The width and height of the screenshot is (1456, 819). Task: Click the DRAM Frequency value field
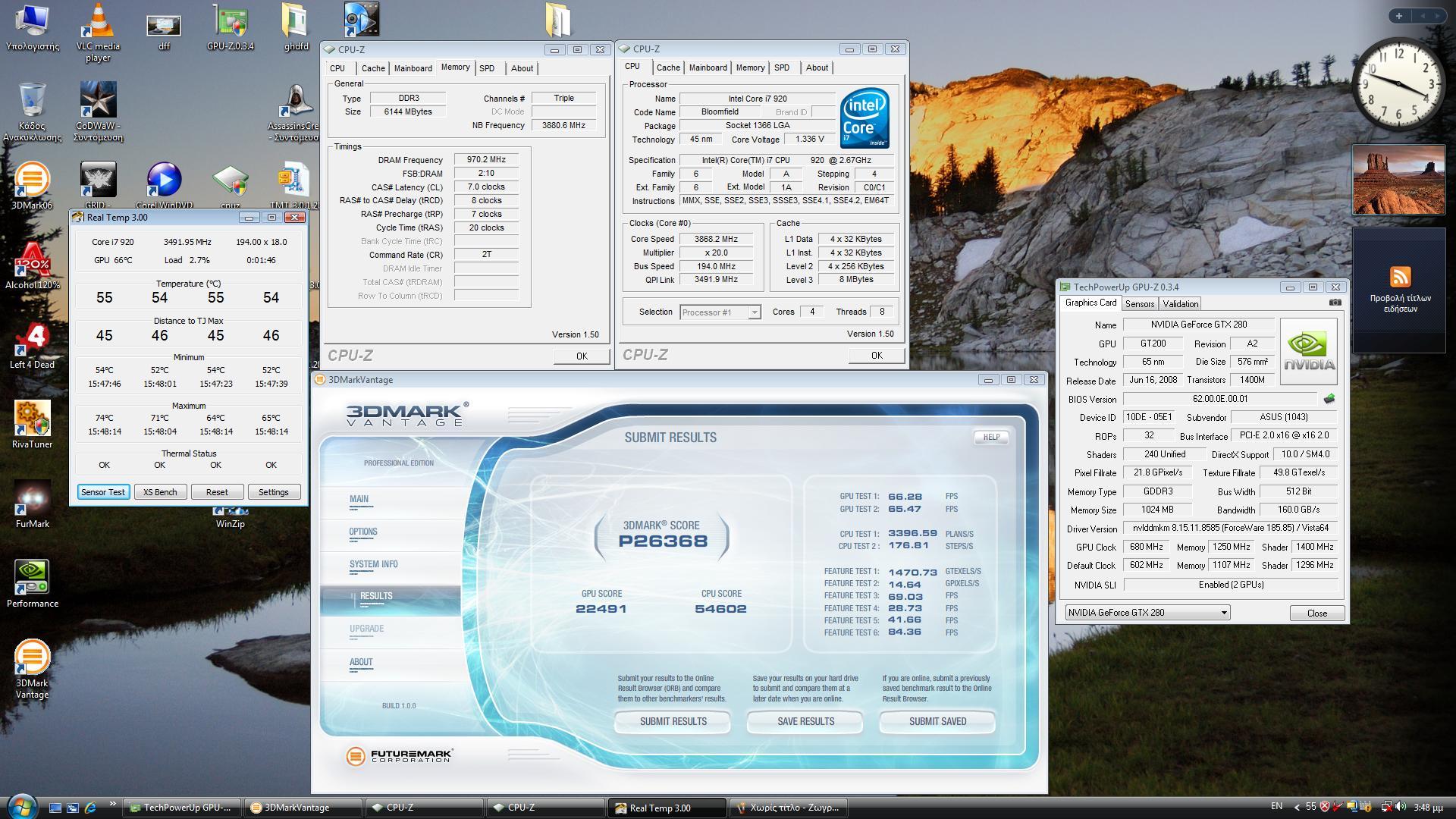point(486,160)
